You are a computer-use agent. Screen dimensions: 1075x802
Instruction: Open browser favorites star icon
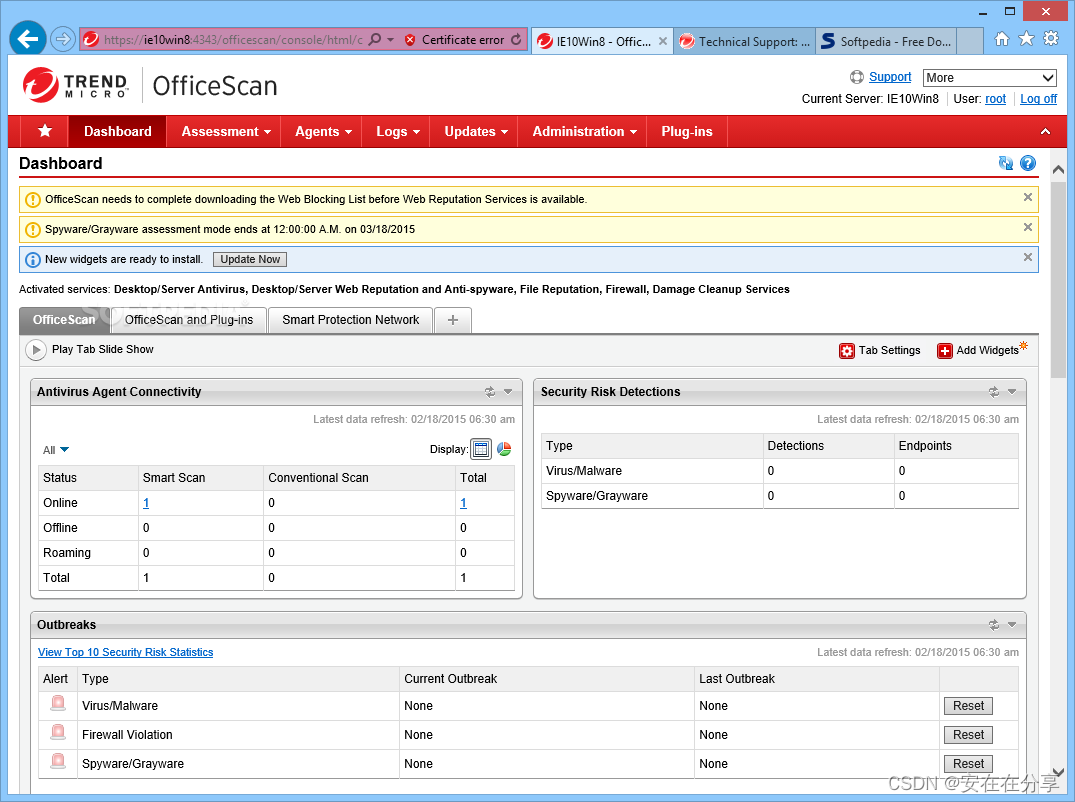pyautogui.click(x=1026, y=39)
